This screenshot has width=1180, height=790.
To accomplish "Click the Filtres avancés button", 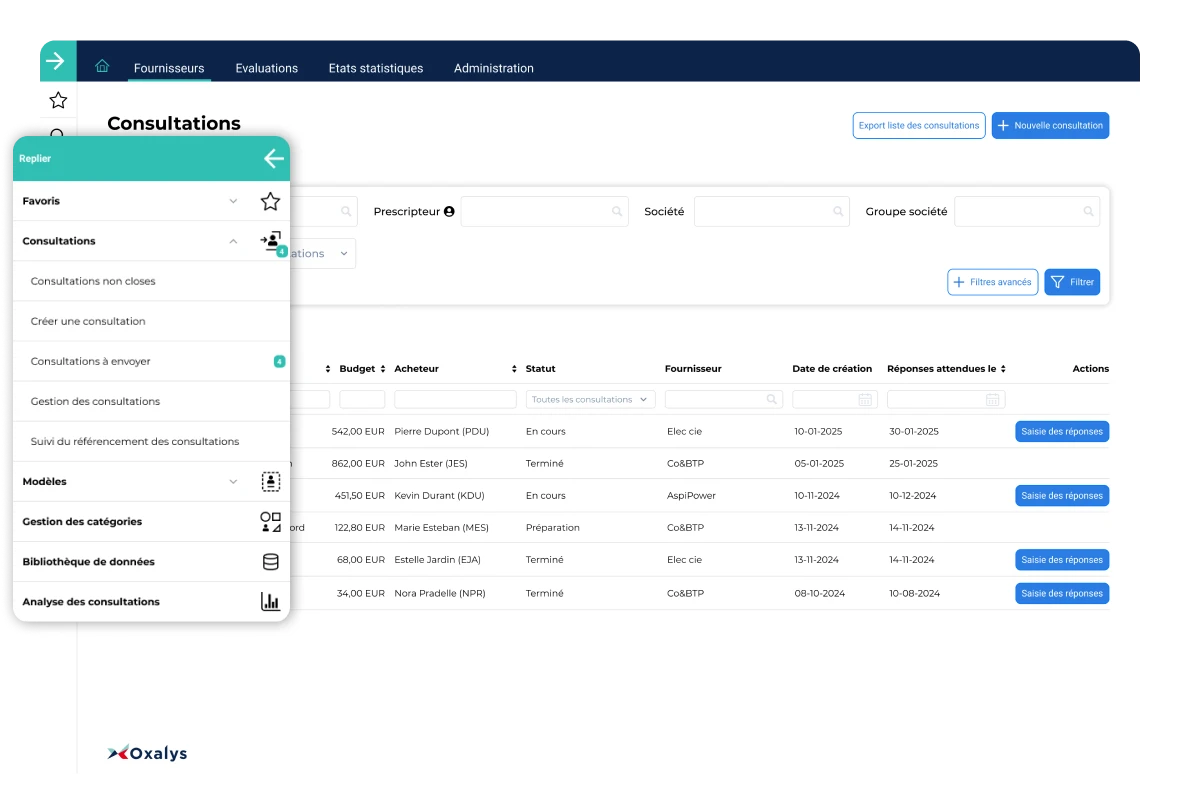I will [x=992, y=282].
